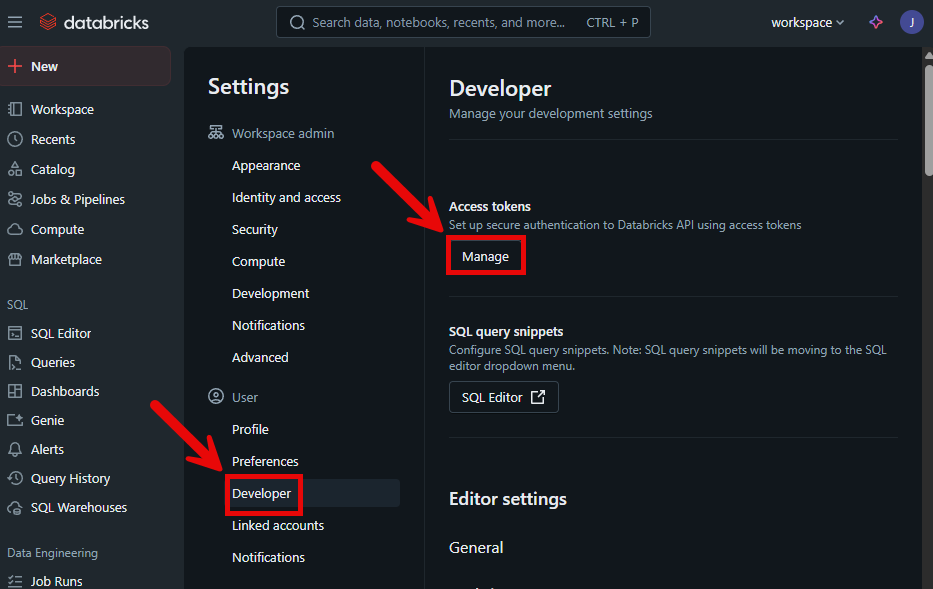
Task: Select Identity and access settings
Action: [x=286, y=197]
